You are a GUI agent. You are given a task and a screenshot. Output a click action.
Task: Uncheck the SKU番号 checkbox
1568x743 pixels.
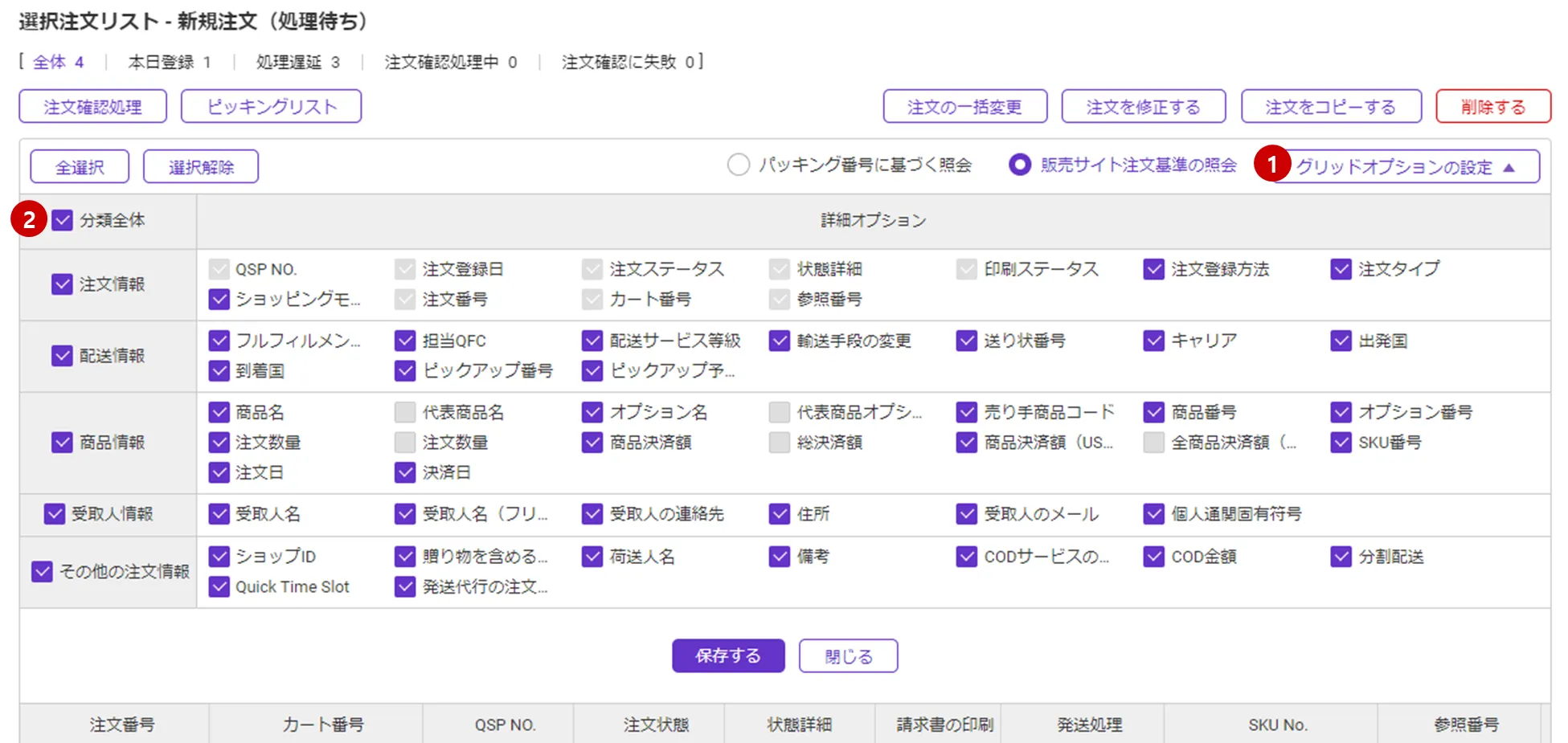click(x=1341, y=443)
